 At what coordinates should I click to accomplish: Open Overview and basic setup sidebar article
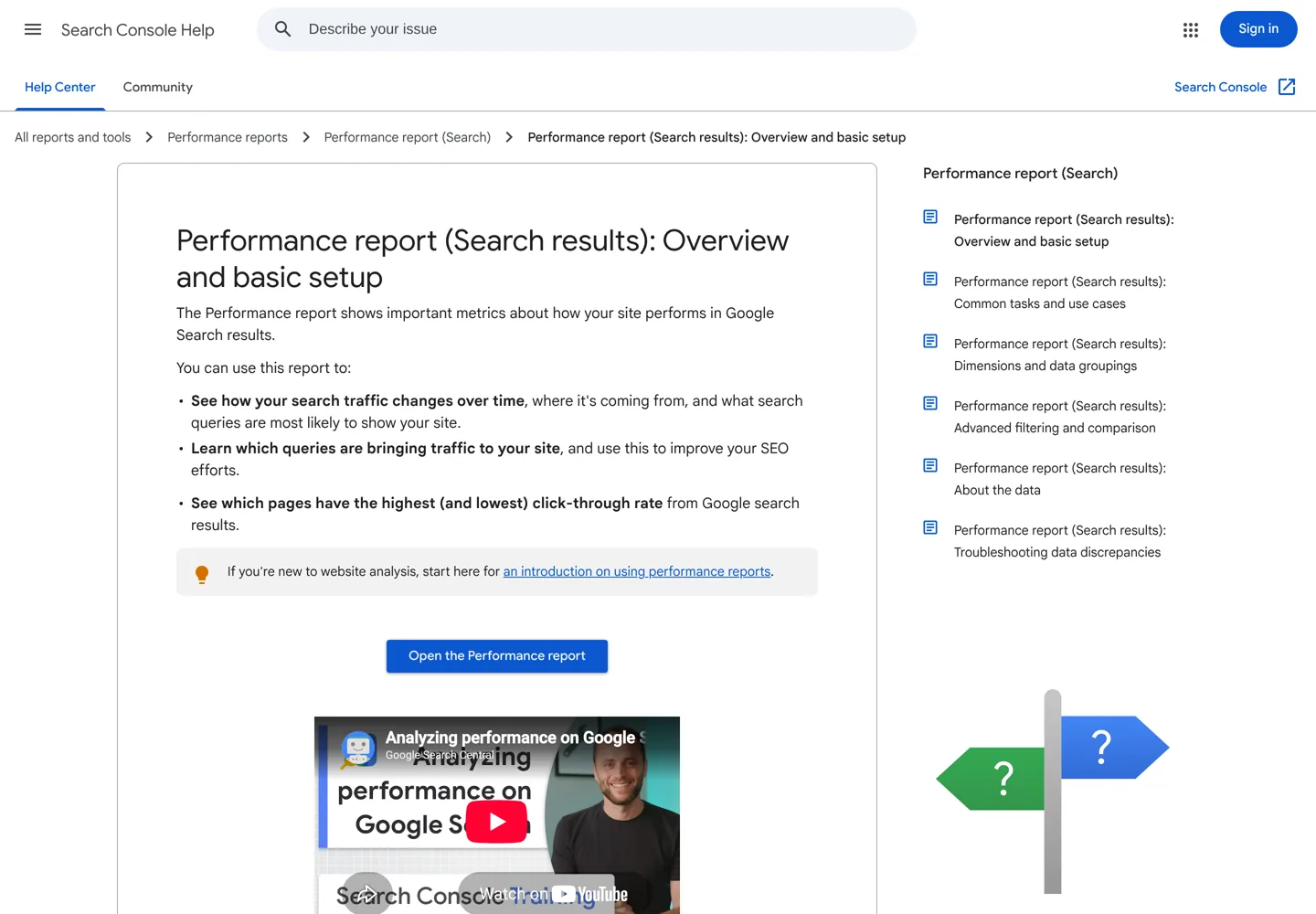[x=1064, y=230]
